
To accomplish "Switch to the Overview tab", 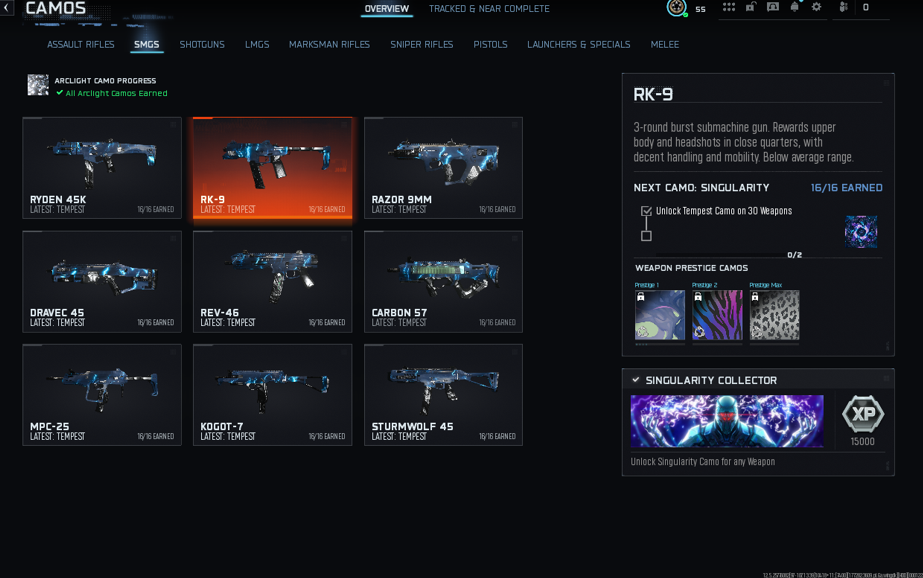I will tap(386, 9).
